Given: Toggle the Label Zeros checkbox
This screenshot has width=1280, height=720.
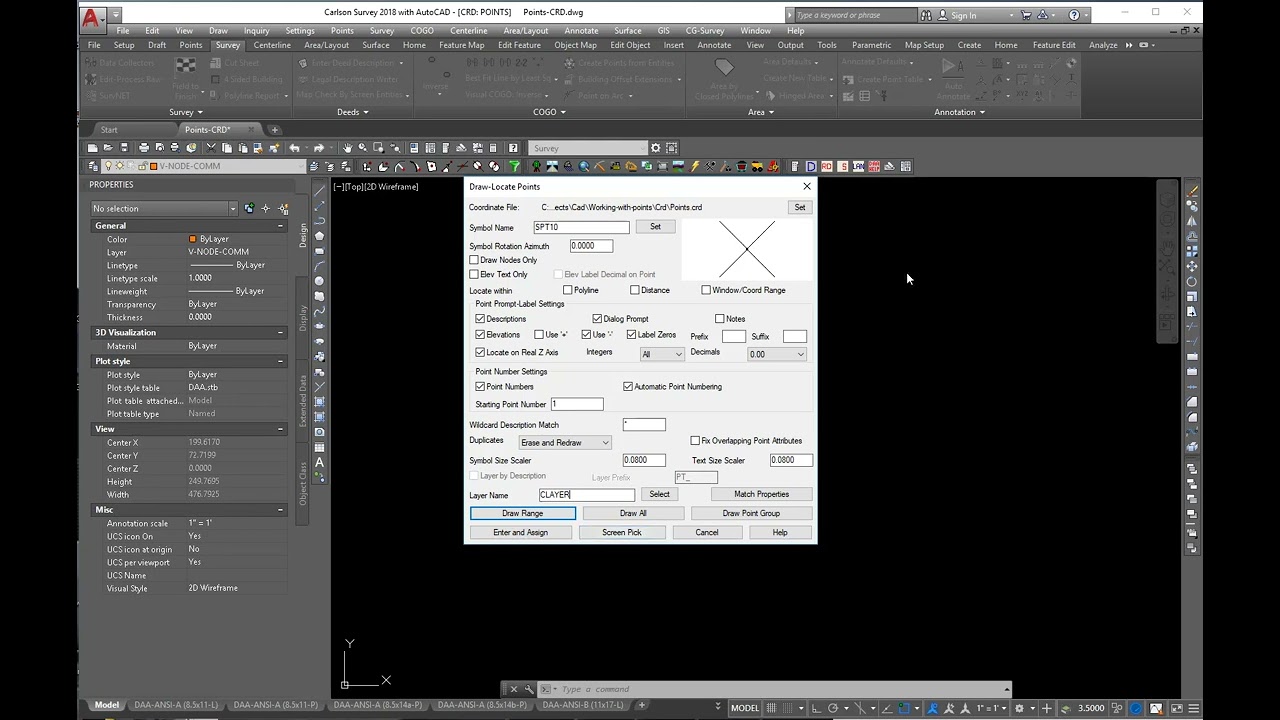Looking at the screenshot, I should click(631, 335).
